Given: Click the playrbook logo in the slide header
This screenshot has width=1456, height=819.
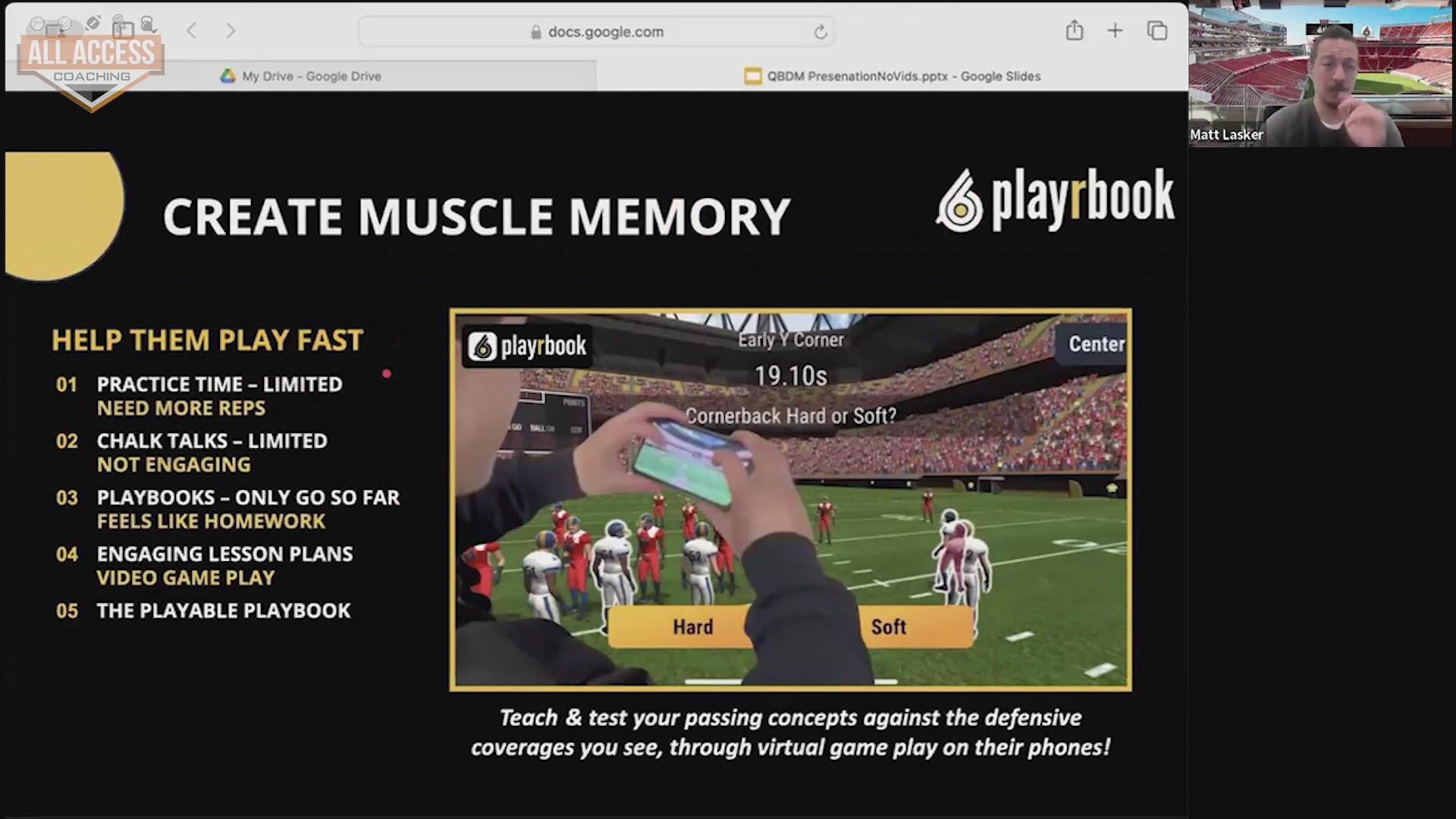Looking at the screenshot, I should [1055, 199].
